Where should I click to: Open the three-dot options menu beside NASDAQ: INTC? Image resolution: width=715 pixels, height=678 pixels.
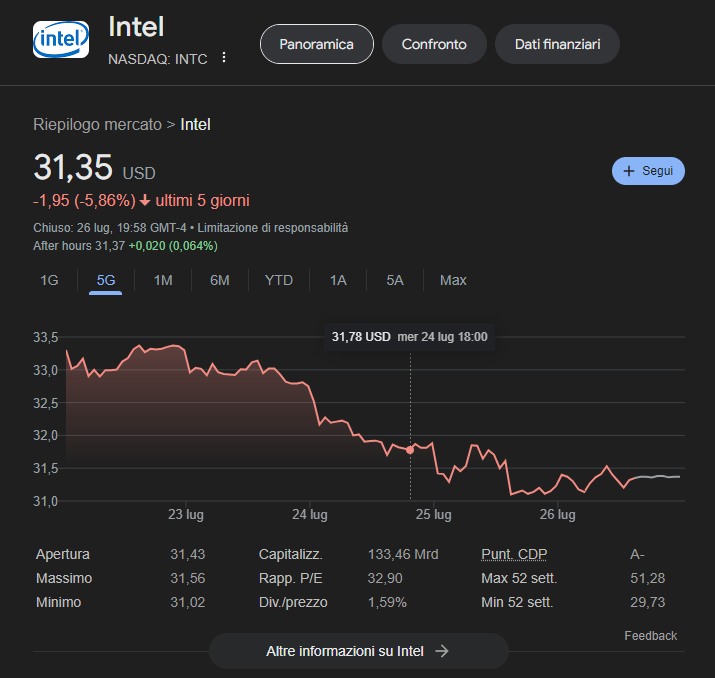tap(223, 57)
